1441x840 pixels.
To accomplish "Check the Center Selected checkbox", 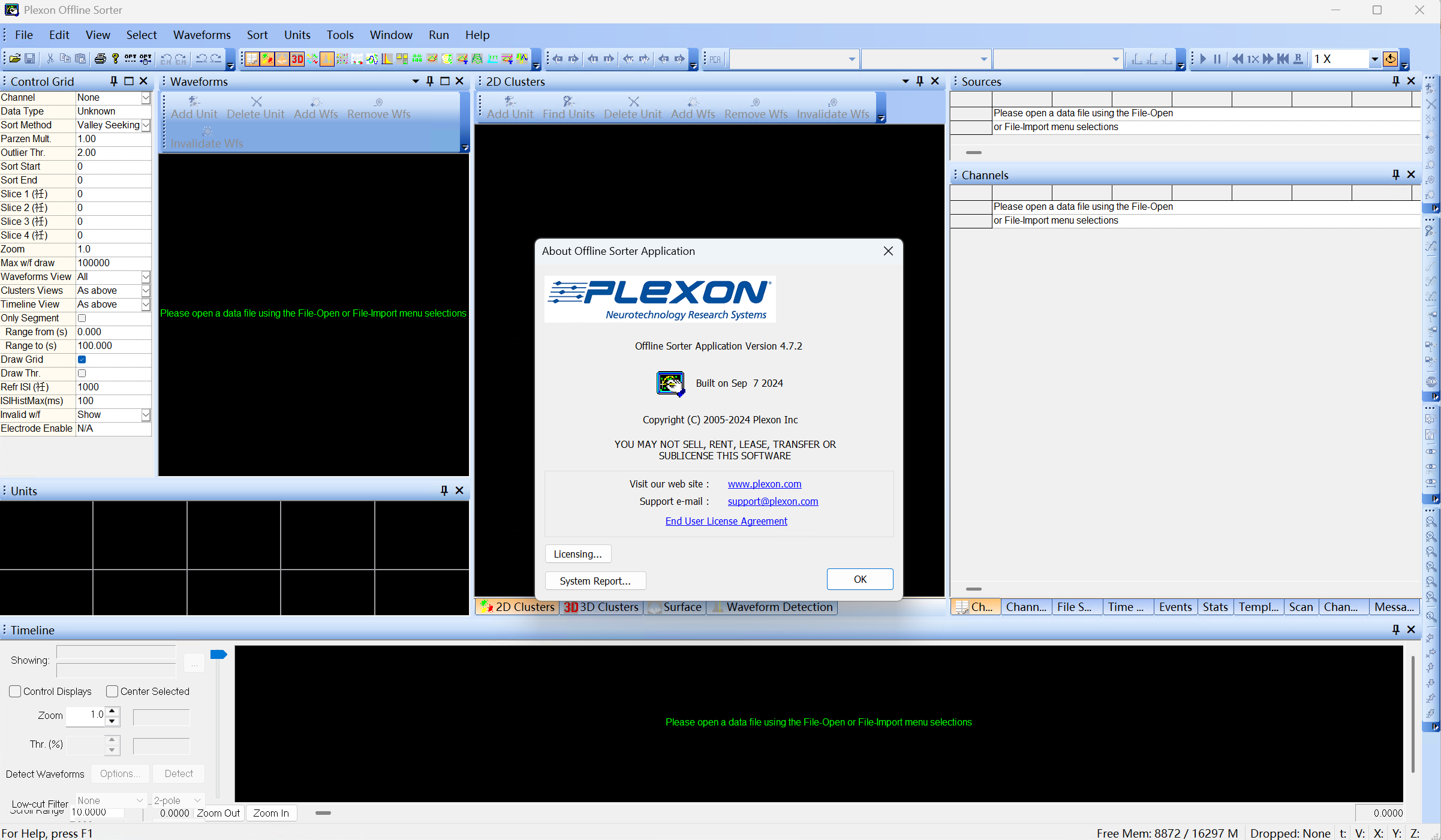I will 112,691.
